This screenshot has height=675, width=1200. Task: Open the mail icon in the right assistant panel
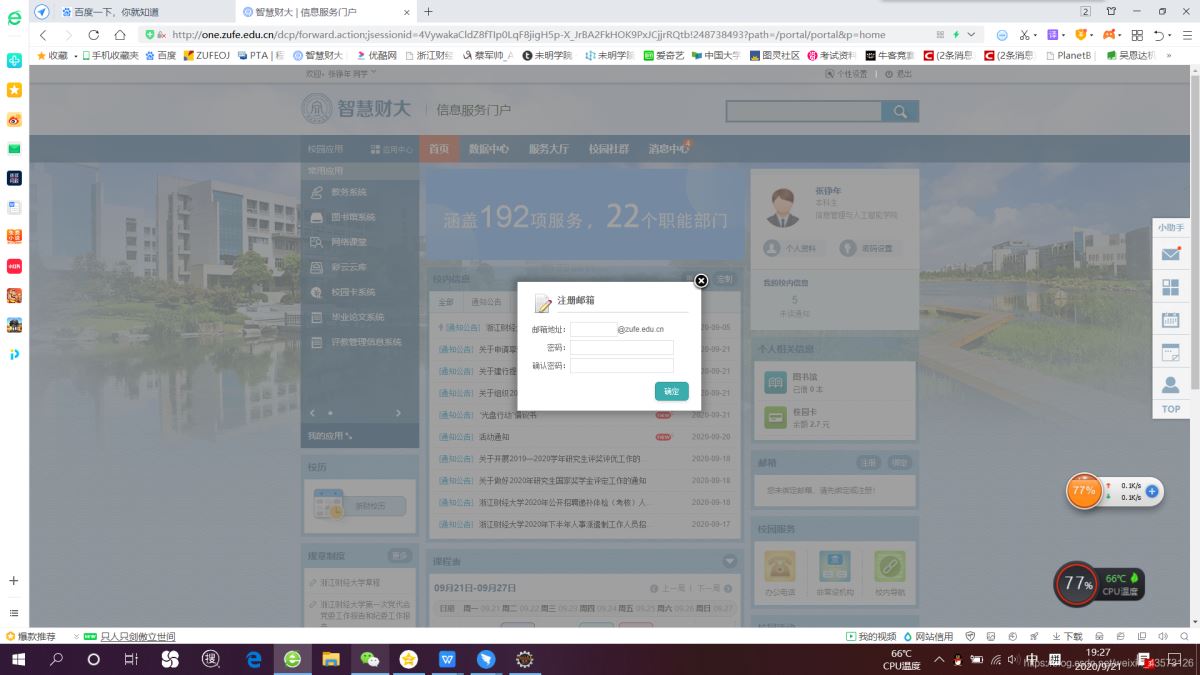pos(1171,255)
